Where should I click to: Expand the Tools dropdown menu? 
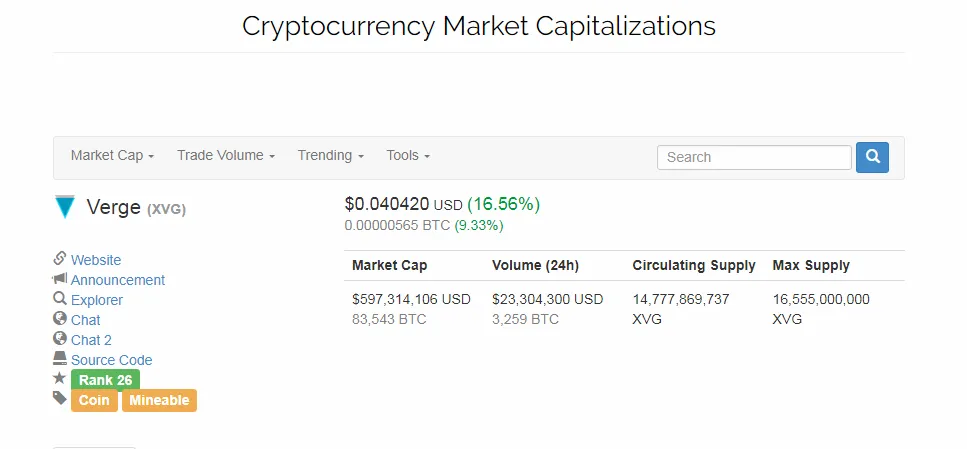pos(408,155)
